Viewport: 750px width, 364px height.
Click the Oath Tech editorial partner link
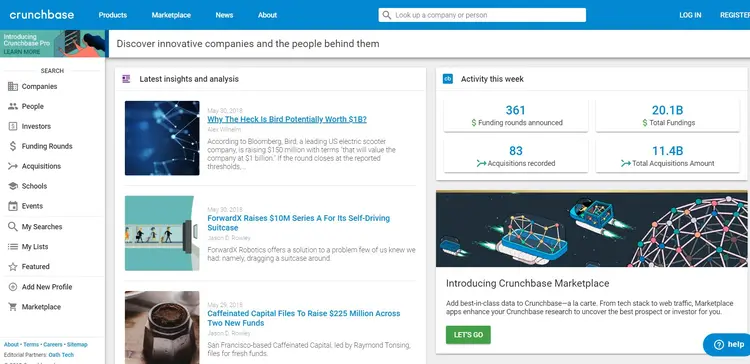click(x=61, y=355)
